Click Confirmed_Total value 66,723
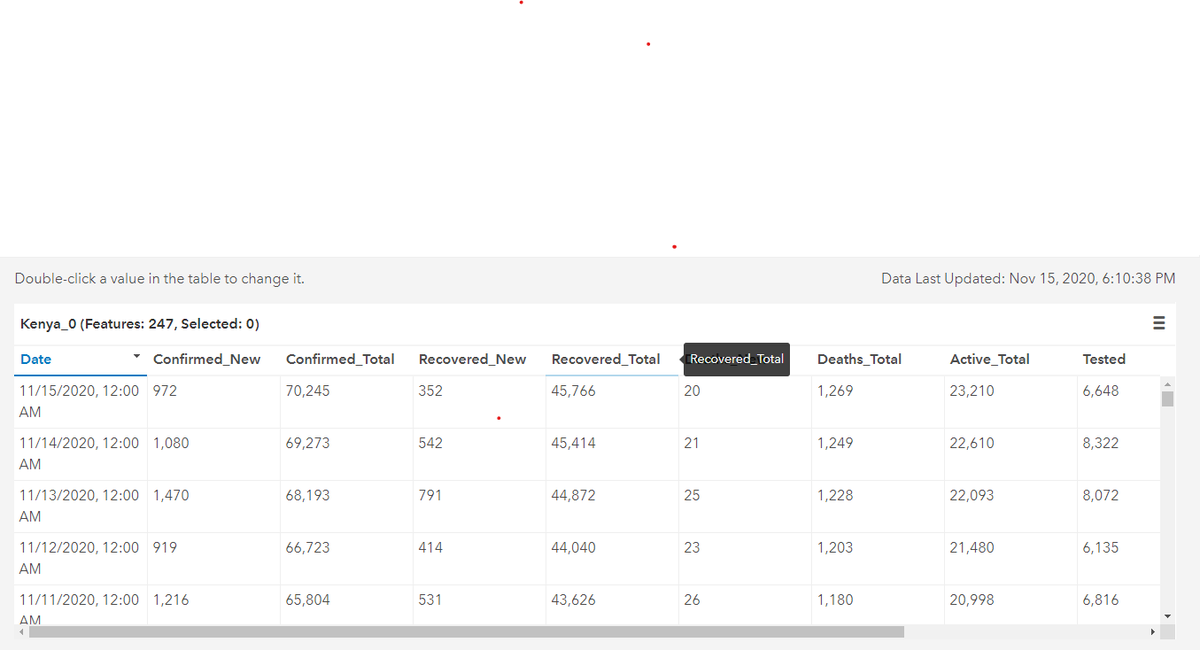 pos(308,547)
